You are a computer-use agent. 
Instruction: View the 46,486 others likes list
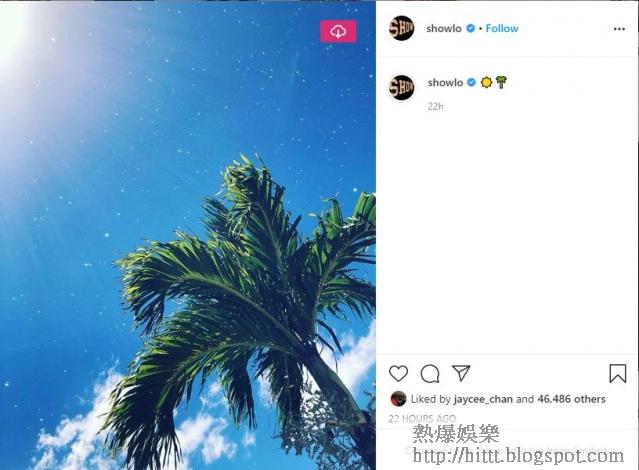tap(571, 399)
